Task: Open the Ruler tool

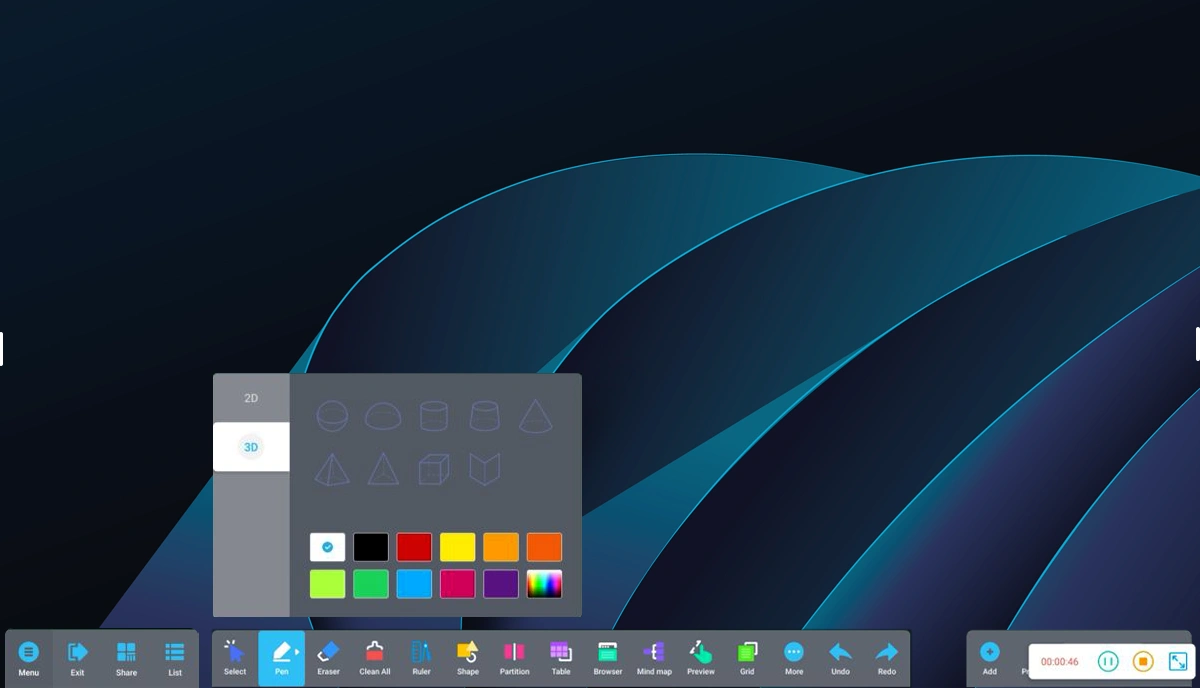Action: click(421, 657)
